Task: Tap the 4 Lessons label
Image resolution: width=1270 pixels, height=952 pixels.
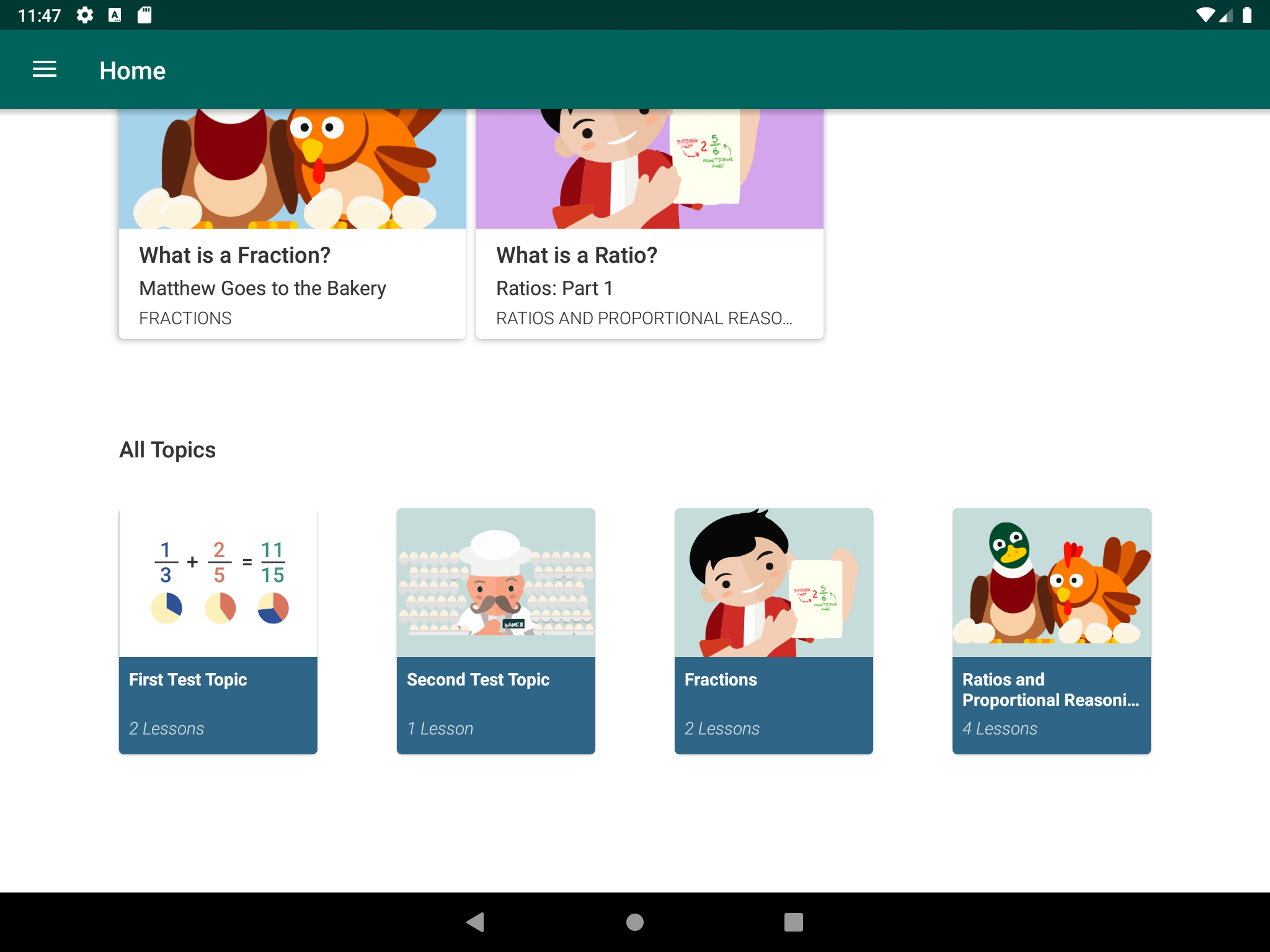Action: click(x=1000, y=729)
